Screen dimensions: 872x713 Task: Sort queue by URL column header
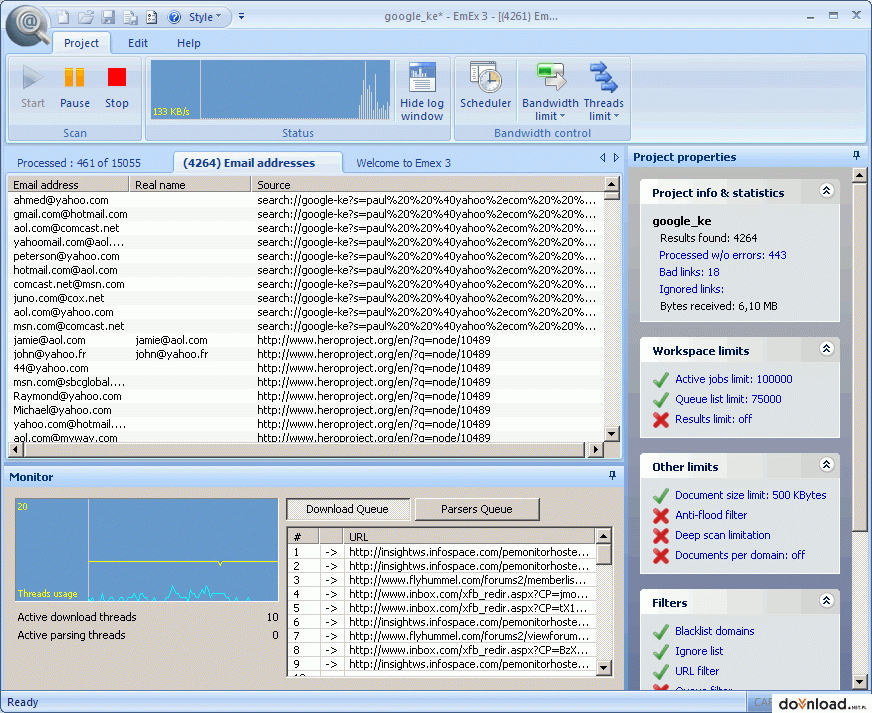point(470,537)
